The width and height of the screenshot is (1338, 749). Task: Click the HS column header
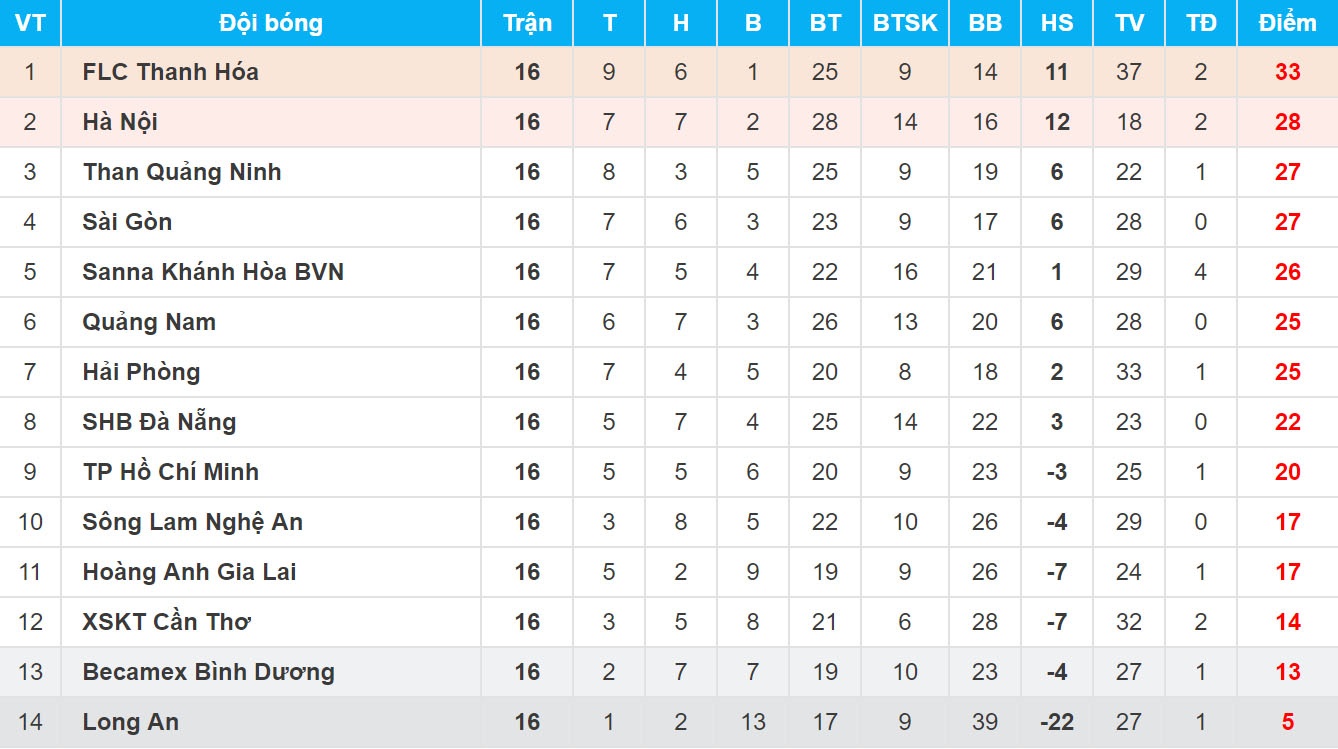(1057, 23)
